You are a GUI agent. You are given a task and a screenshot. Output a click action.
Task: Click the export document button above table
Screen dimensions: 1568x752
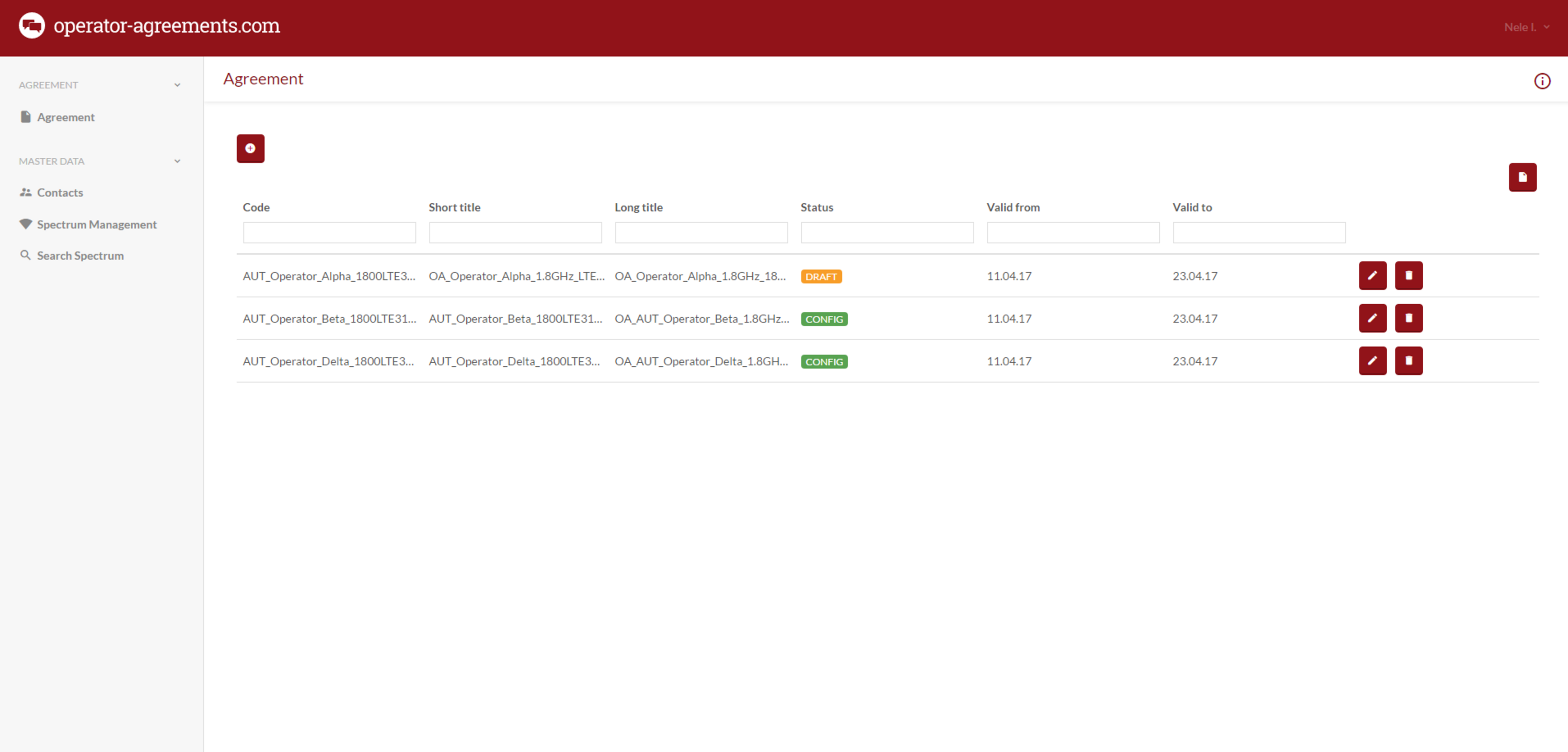pos(1521,177)
